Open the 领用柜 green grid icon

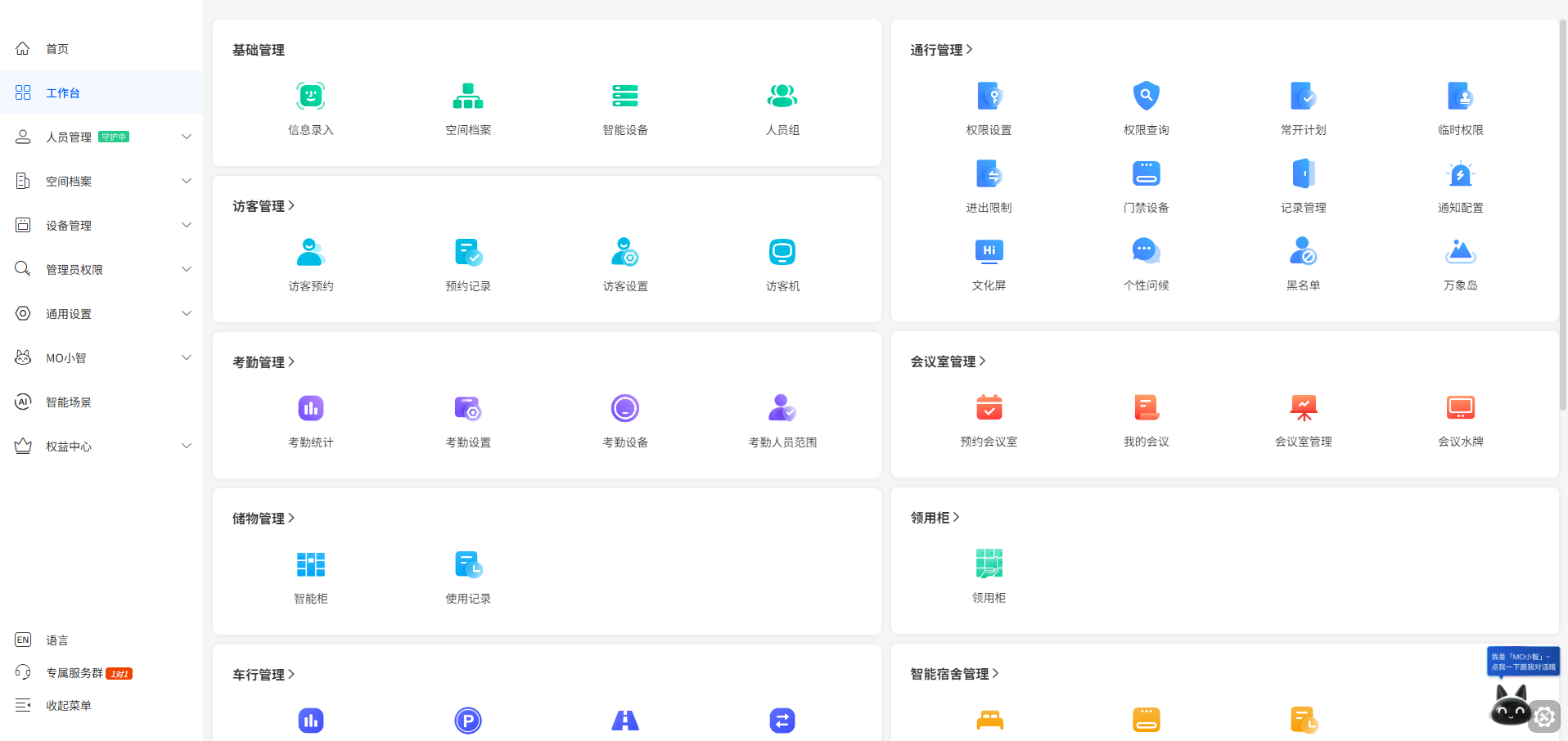point(989,564)
